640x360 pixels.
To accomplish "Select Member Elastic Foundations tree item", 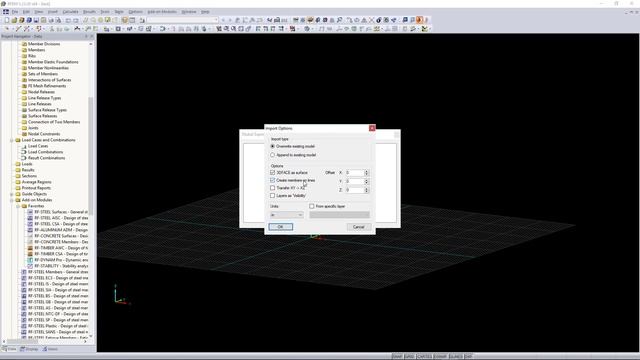I will click(x=53, y=62).
